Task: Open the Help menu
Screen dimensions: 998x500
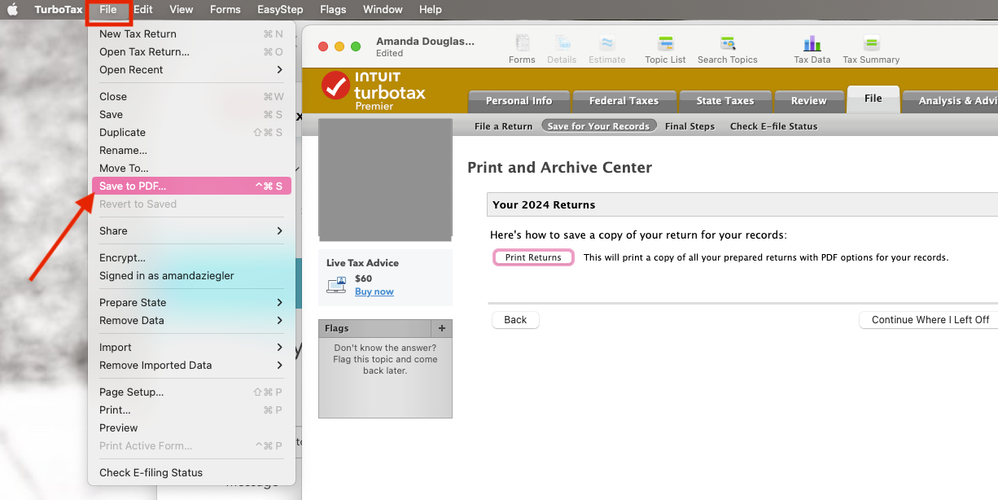Action: click(430, 10)
